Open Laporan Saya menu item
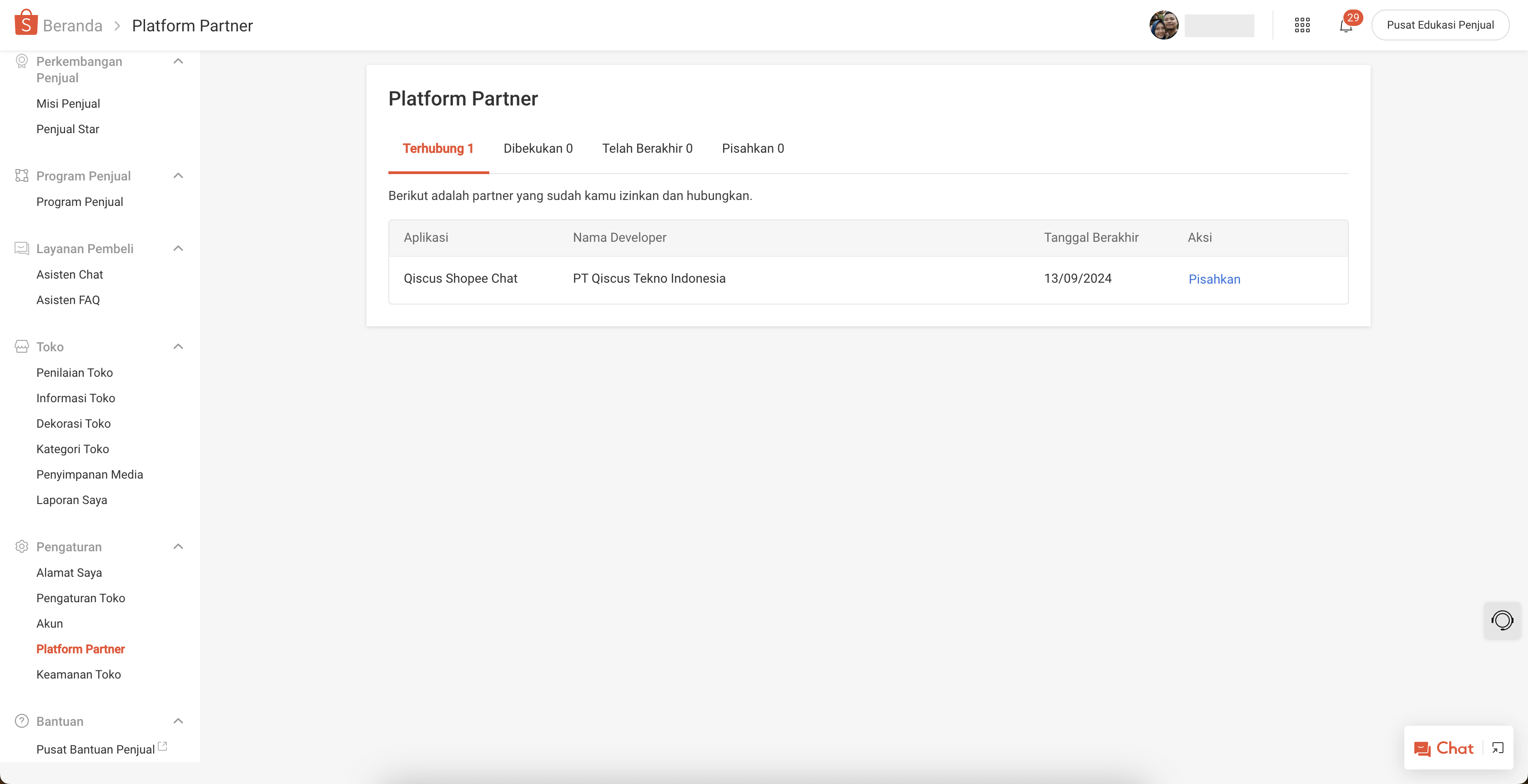The width and height of the screenshot is (1528, 784). point(72,500)
